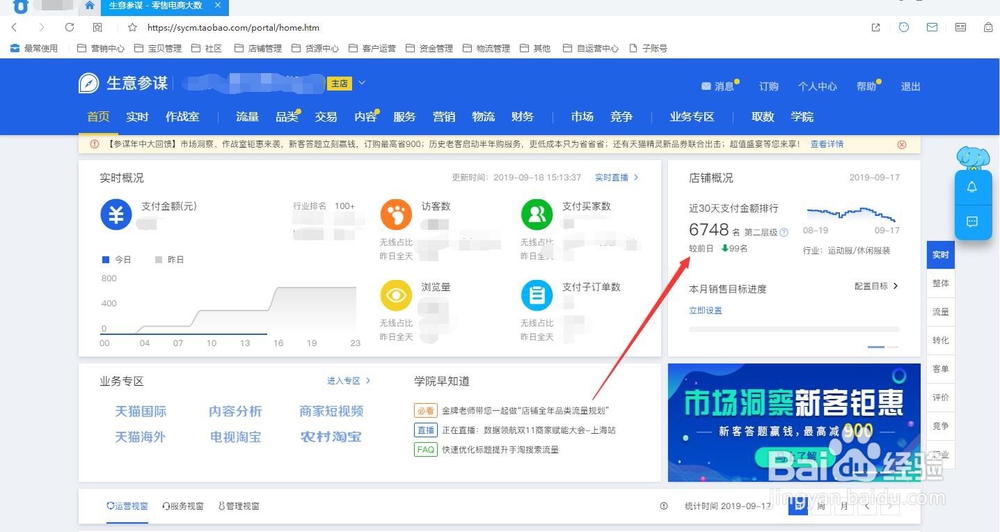Open the 直播 item about 双11商家赋能大会
This screenshot has height=532, width=1000.
click(x=515, y=430)
